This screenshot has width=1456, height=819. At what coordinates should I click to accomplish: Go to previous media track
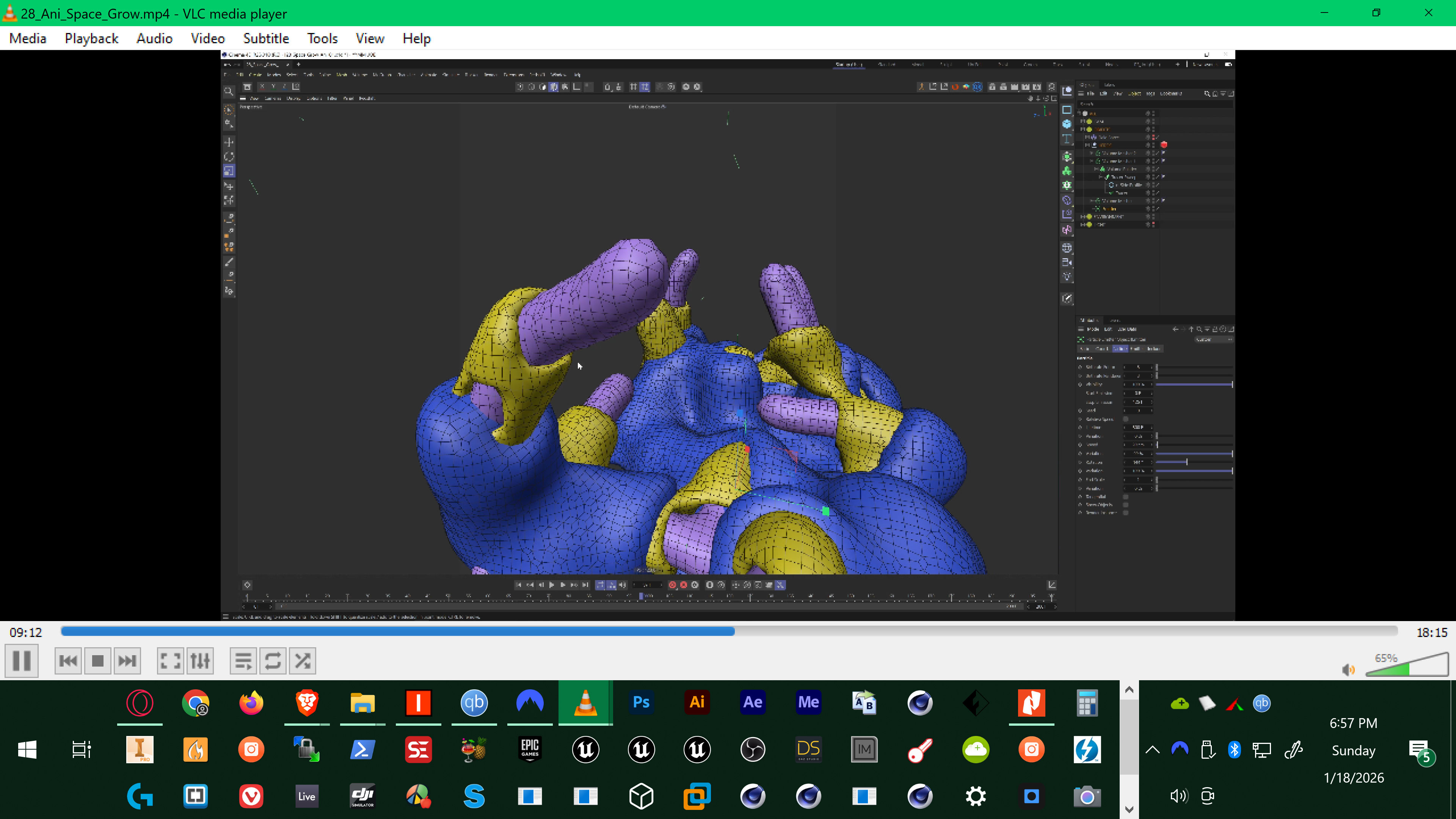68,661
